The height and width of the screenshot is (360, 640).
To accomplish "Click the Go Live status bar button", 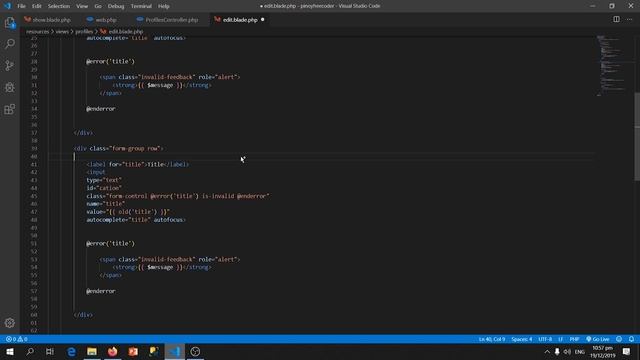I will (598, 339).
